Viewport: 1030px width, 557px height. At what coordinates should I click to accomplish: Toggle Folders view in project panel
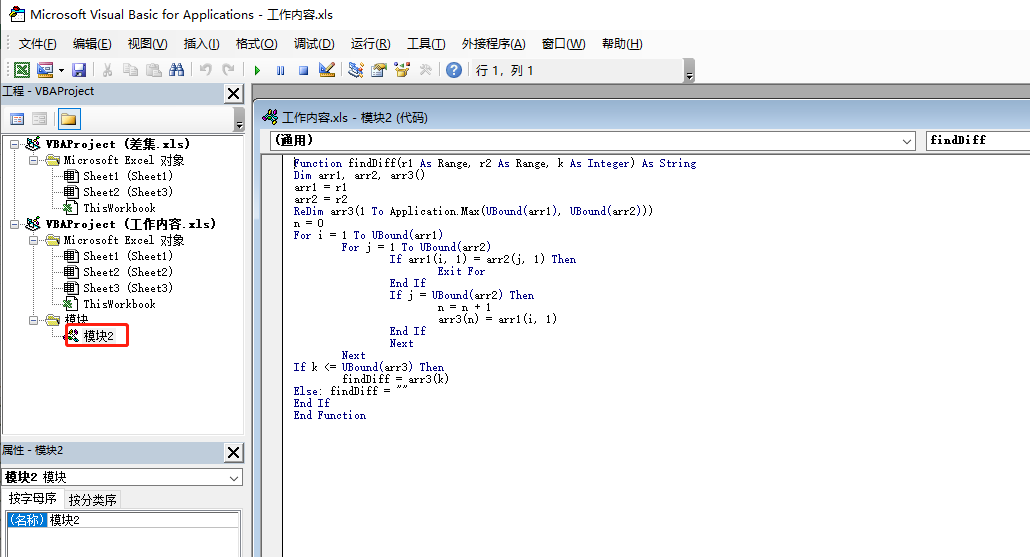[x=69, y=119]
